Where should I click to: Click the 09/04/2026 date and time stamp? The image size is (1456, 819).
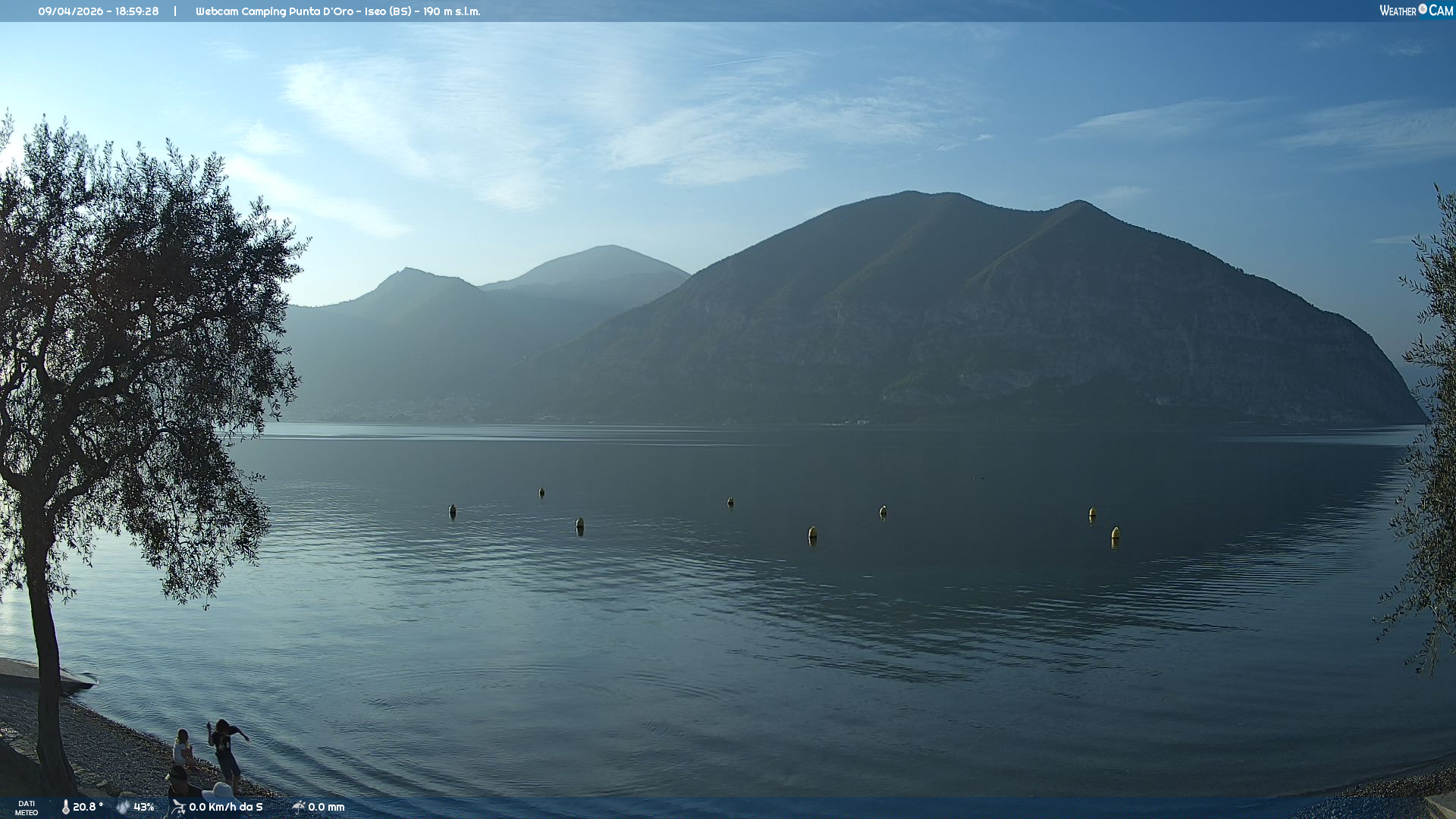click(x=99, y=11)
